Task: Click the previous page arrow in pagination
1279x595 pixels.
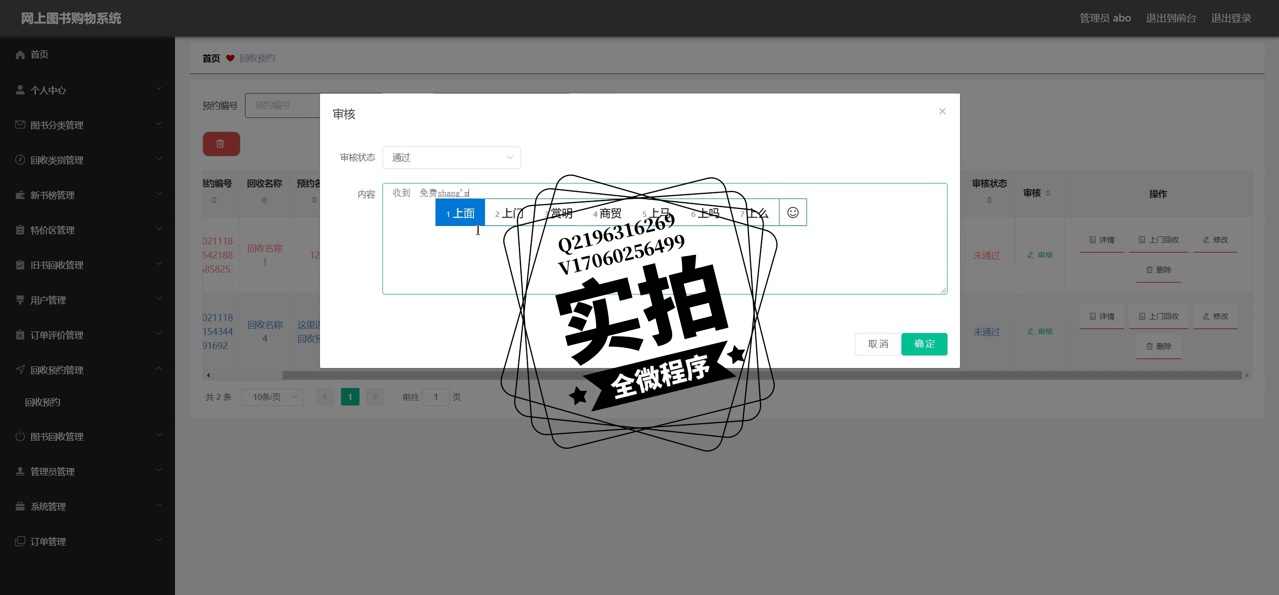Action: [325, 397]
